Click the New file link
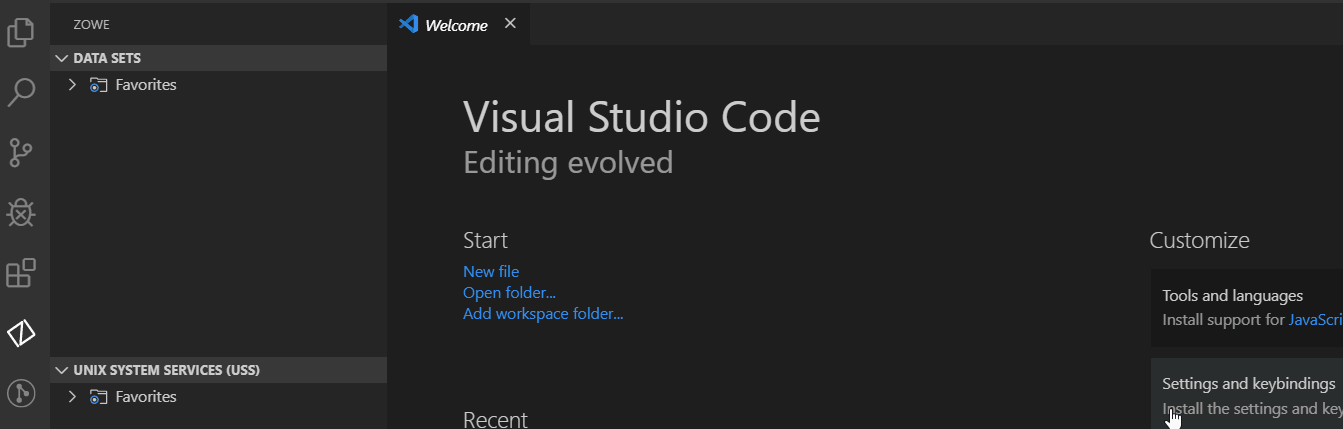Viewport: 1343px width, 429px height. coord(491,271)
